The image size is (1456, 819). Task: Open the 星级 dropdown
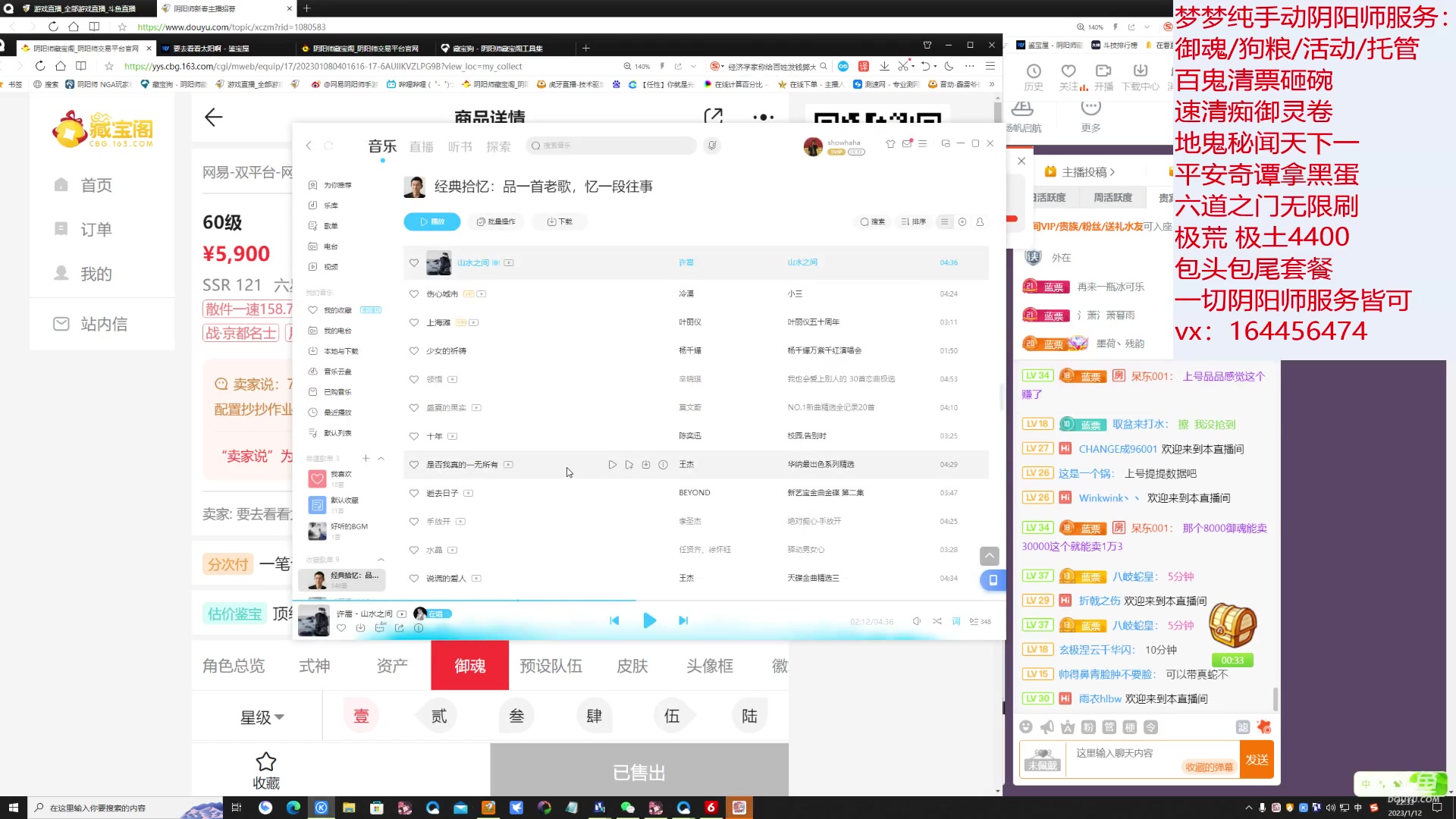click(x=262, y=717)
